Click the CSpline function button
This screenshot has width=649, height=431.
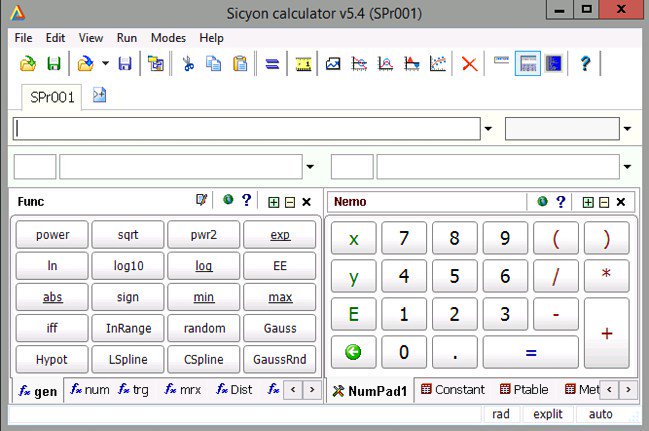204,359
